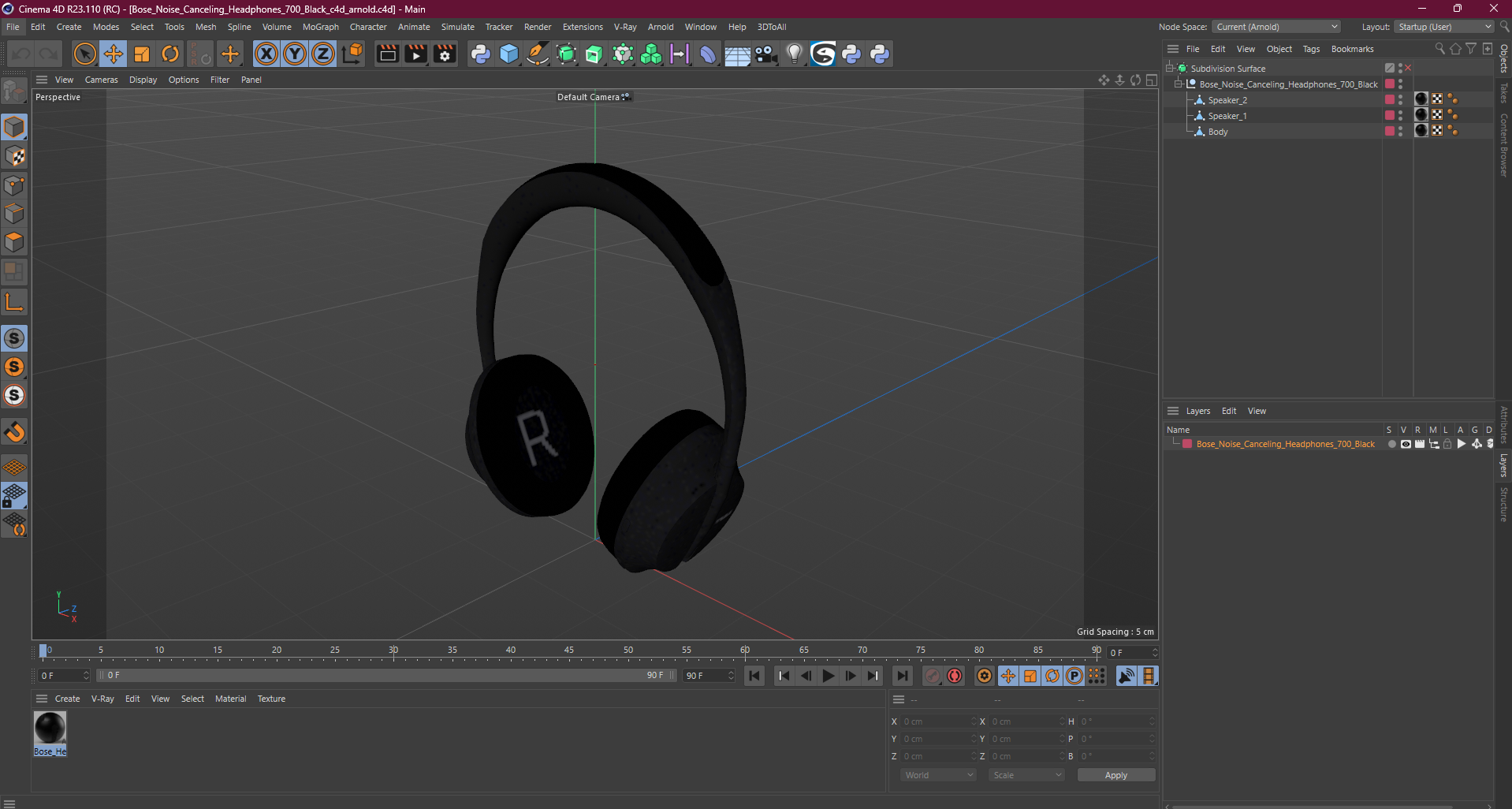The image size is (1512, 809).
Task: Collapse Bose_Noise_Canceling_Headphones_700_Black object node
Action: point(1179,84)
